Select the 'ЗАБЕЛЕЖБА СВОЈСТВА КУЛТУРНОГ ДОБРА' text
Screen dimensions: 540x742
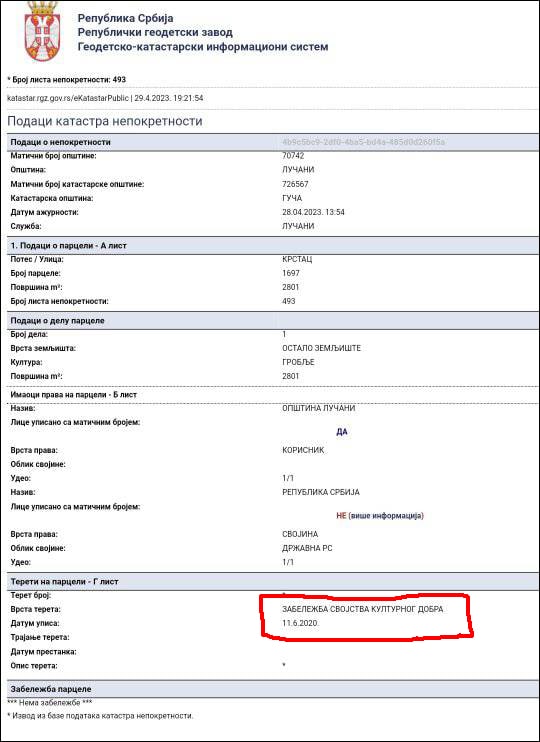[363, 610]
